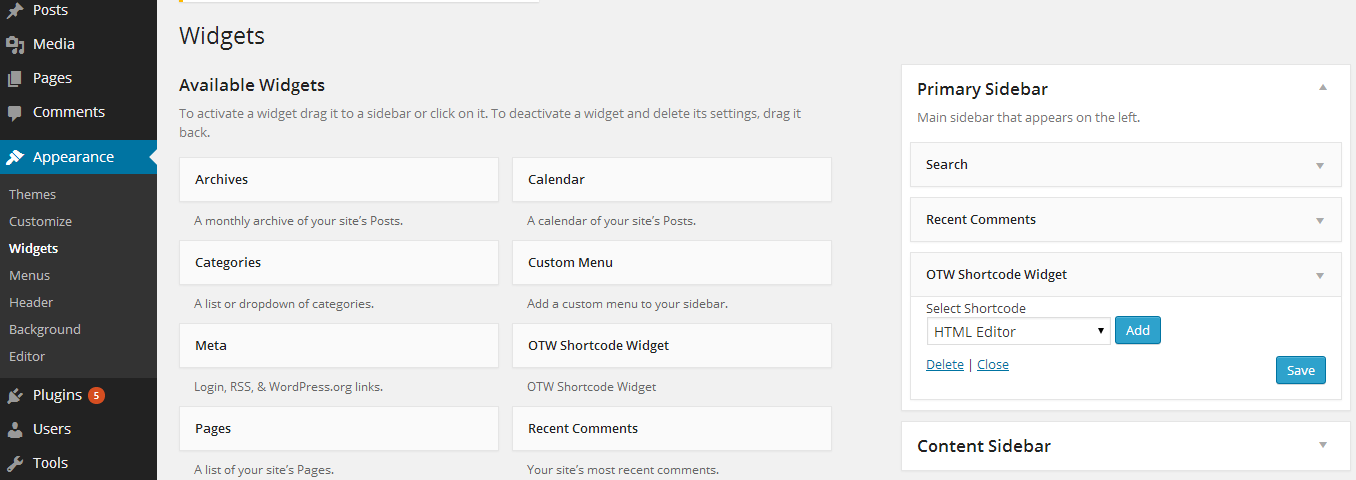Viewport: 1356px width, 480px height.
Task: Click the Delete link in widget
Action: pyautogui.click(x=945, y=365)
